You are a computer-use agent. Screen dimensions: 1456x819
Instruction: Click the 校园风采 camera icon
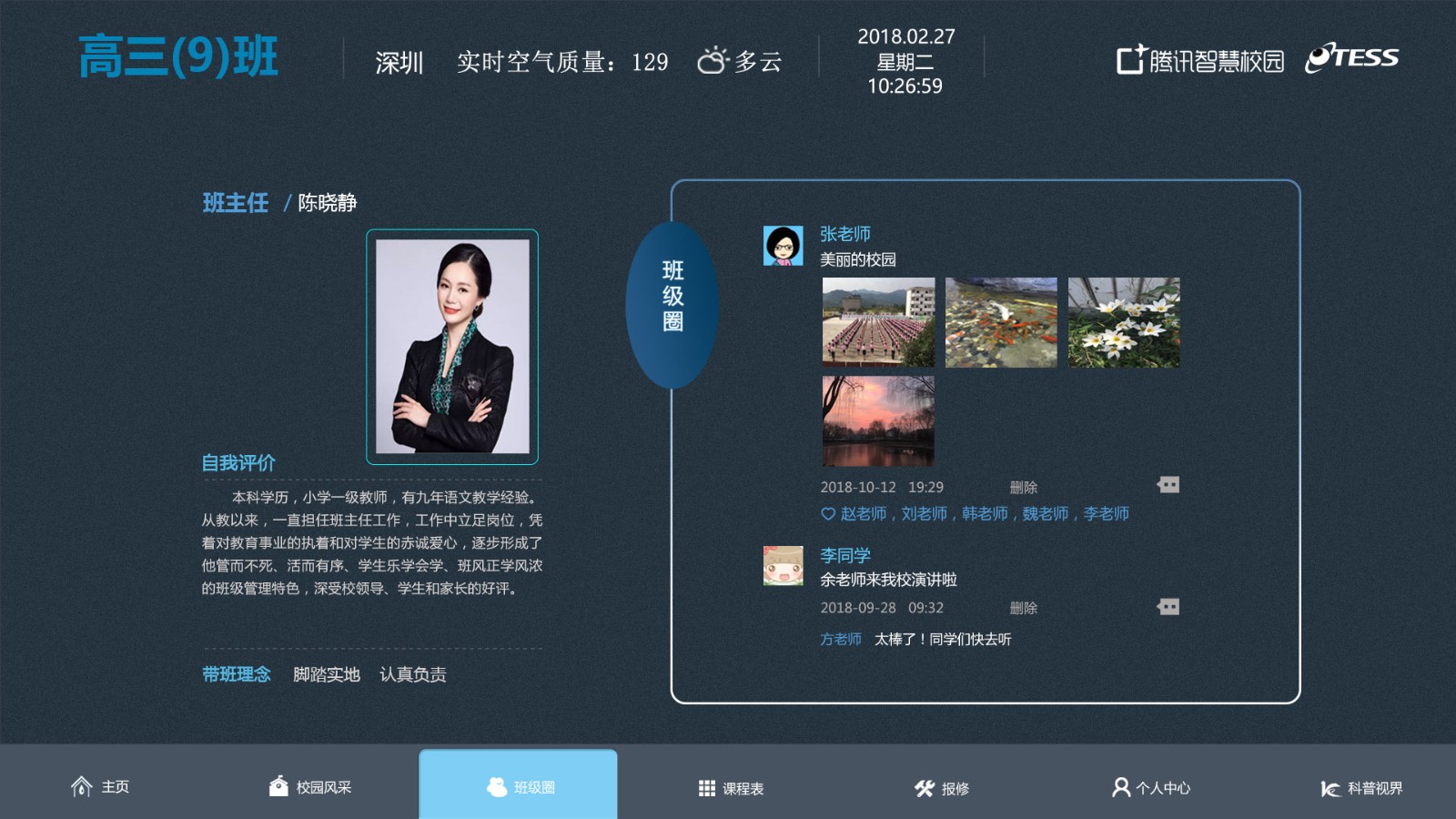click(278, 786)
